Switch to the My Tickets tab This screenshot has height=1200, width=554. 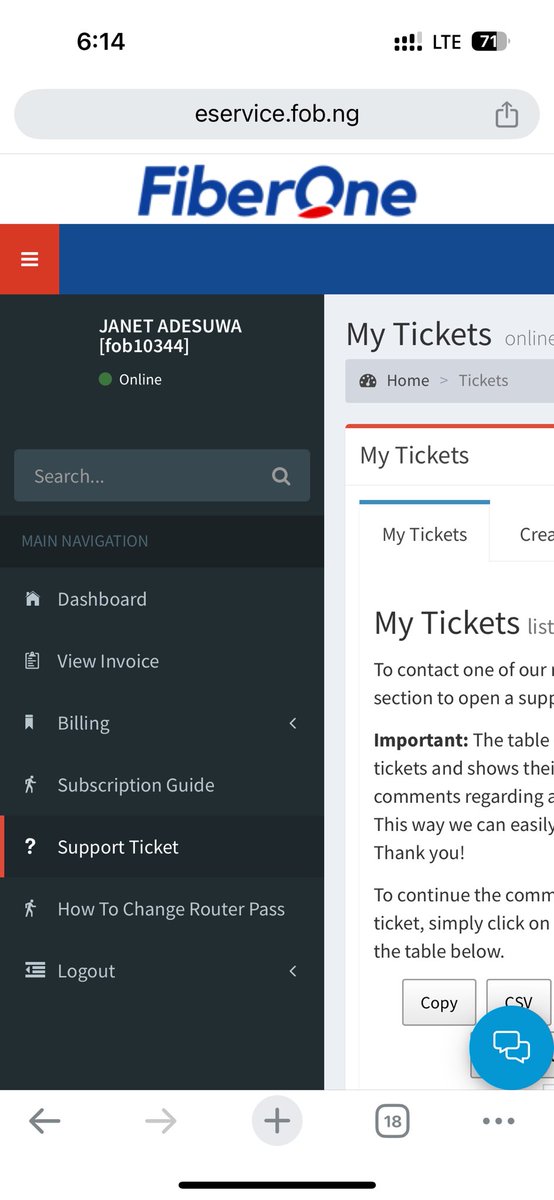425,534
